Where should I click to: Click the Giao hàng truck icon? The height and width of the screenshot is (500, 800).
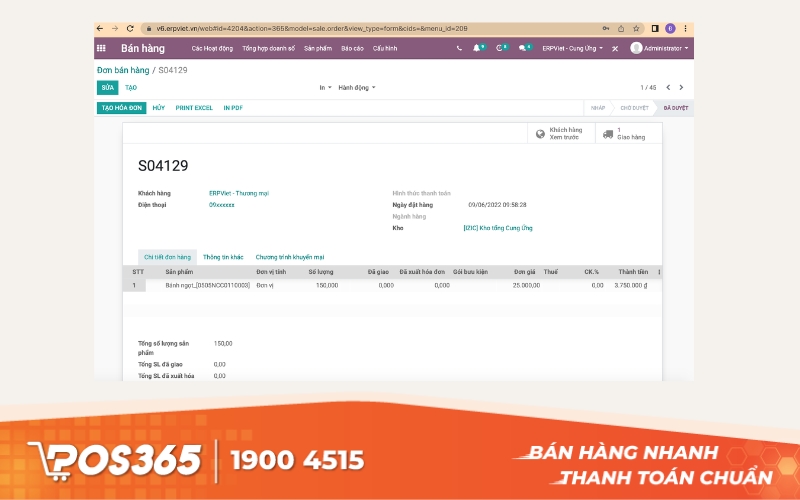608,134
